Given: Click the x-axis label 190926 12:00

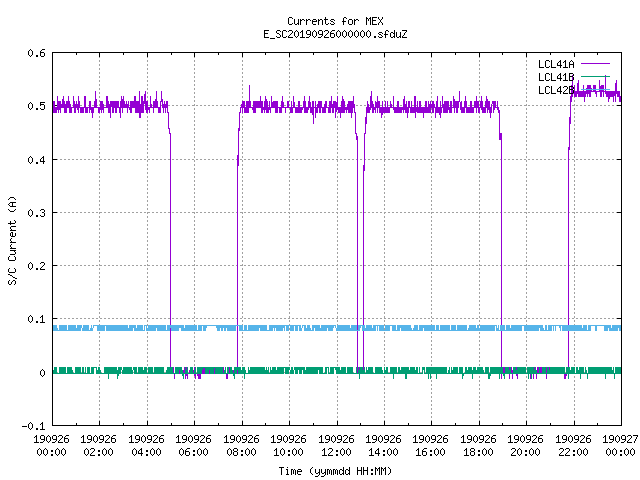Looking at the screenshot, I should tap(336, 446).
